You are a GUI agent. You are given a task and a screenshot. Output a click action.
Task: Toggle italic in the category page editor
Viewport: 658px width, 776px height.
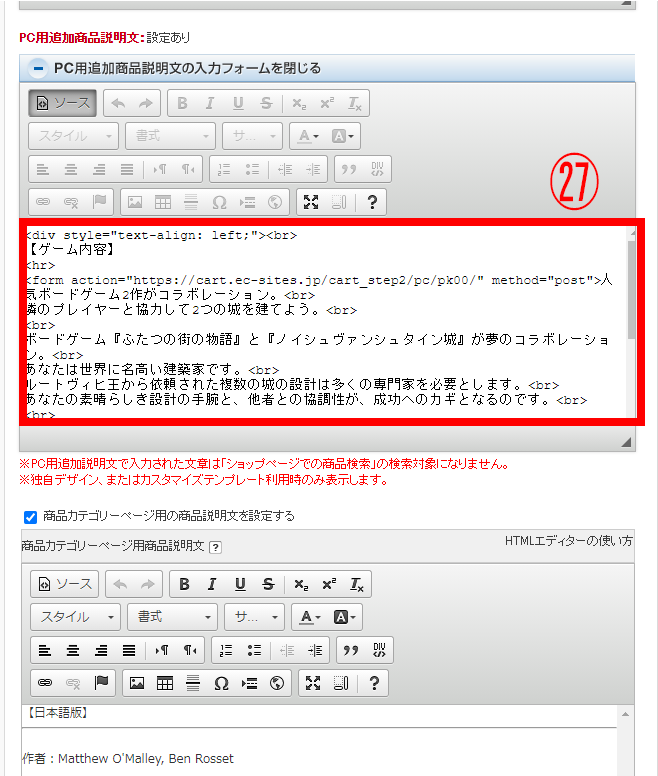pos(212,584)
